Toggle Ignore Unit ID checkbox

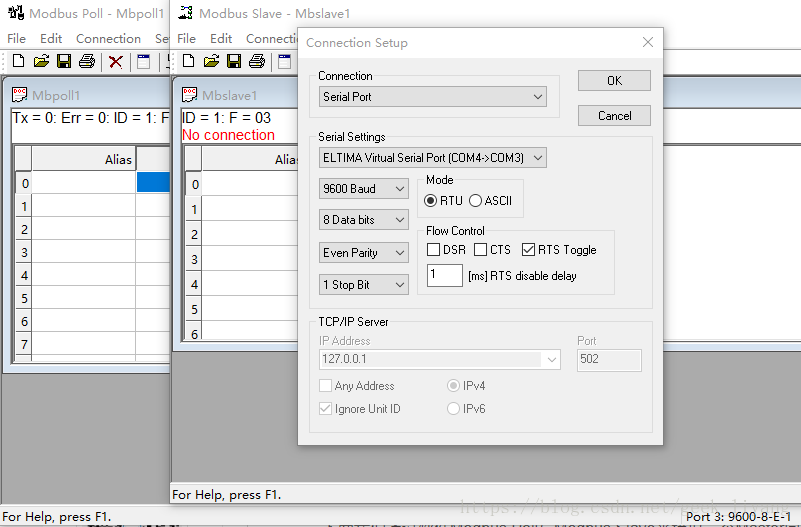click(325, 409)
